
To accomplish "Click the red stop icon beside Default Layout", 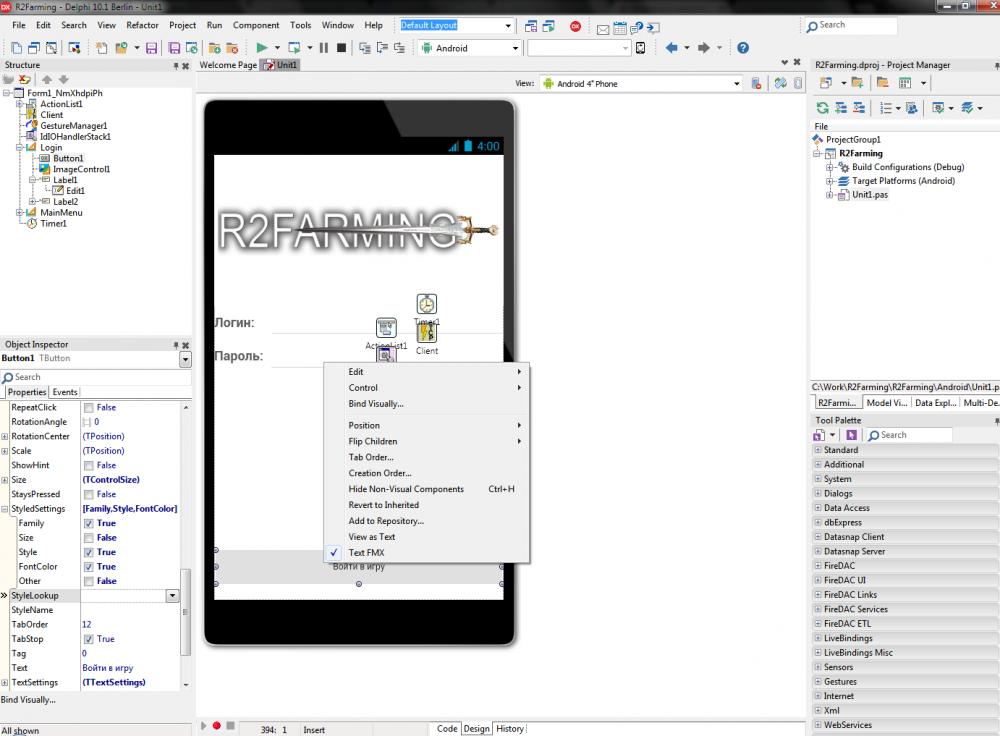I will pyautogui.click(x=575, y=26).
